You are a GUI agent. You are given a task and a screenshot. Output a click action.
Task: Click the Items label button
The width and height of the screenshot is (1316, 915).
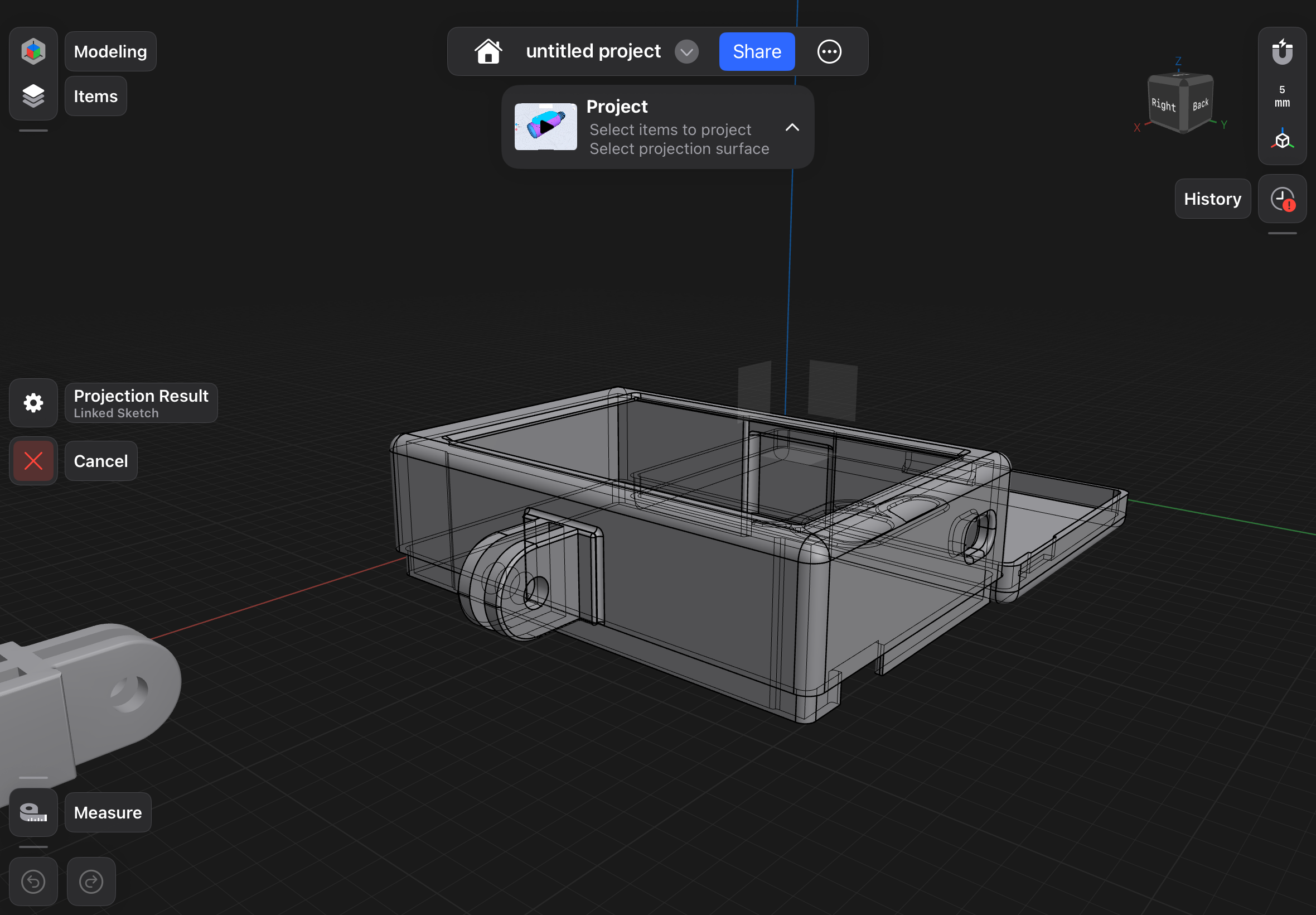96,97
